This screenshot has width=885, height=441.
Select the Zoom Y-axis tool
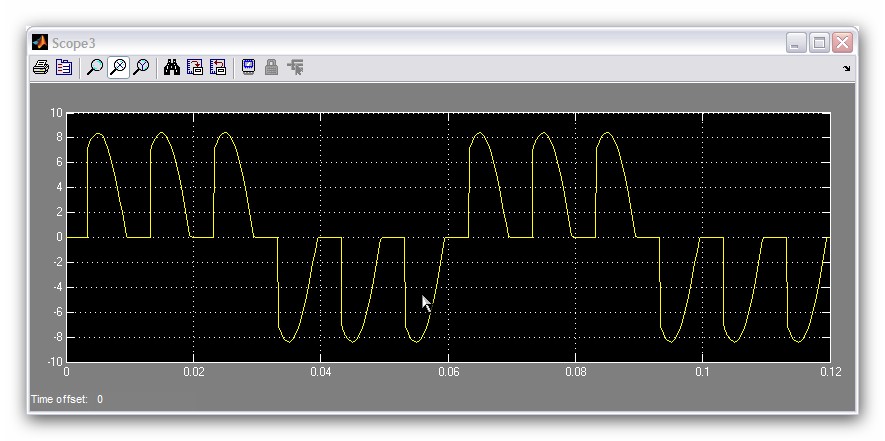point(141,68)
